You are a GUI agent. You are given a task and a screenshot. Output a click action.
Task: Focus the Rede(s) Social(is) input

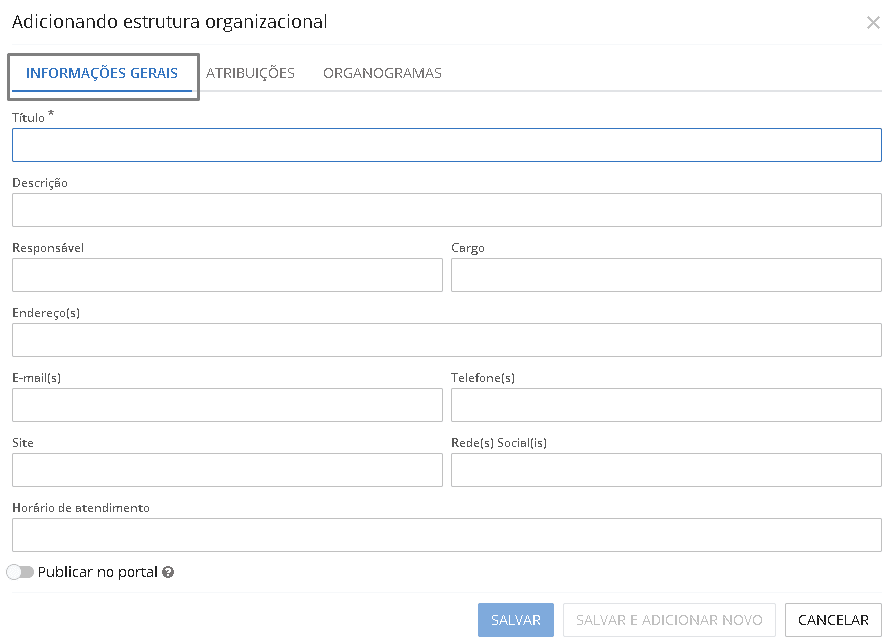[x=666, y=470]
